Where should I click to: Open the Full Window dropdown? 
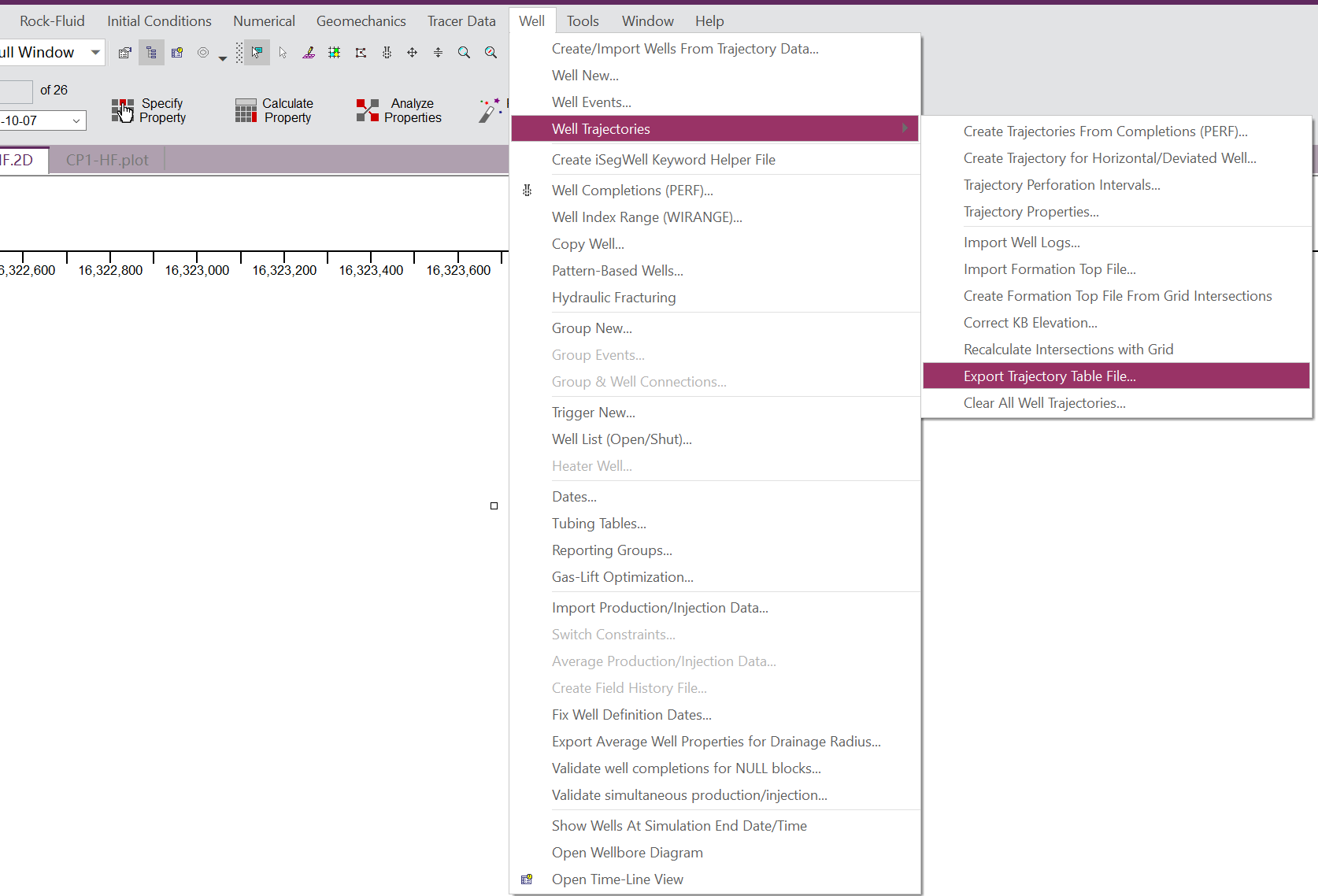coord(95,53)
